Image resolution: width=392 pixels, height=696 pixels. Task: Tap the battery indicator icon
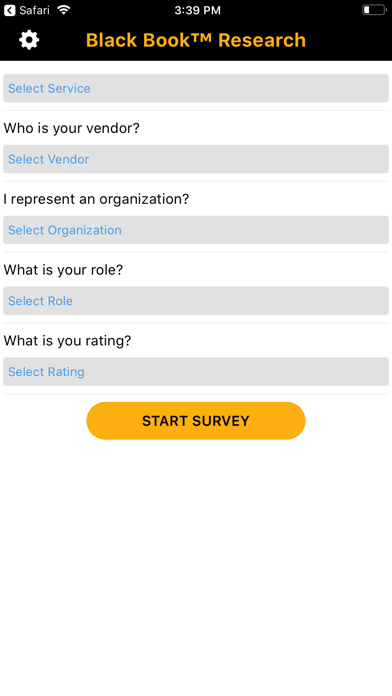(x=374, y=10)
